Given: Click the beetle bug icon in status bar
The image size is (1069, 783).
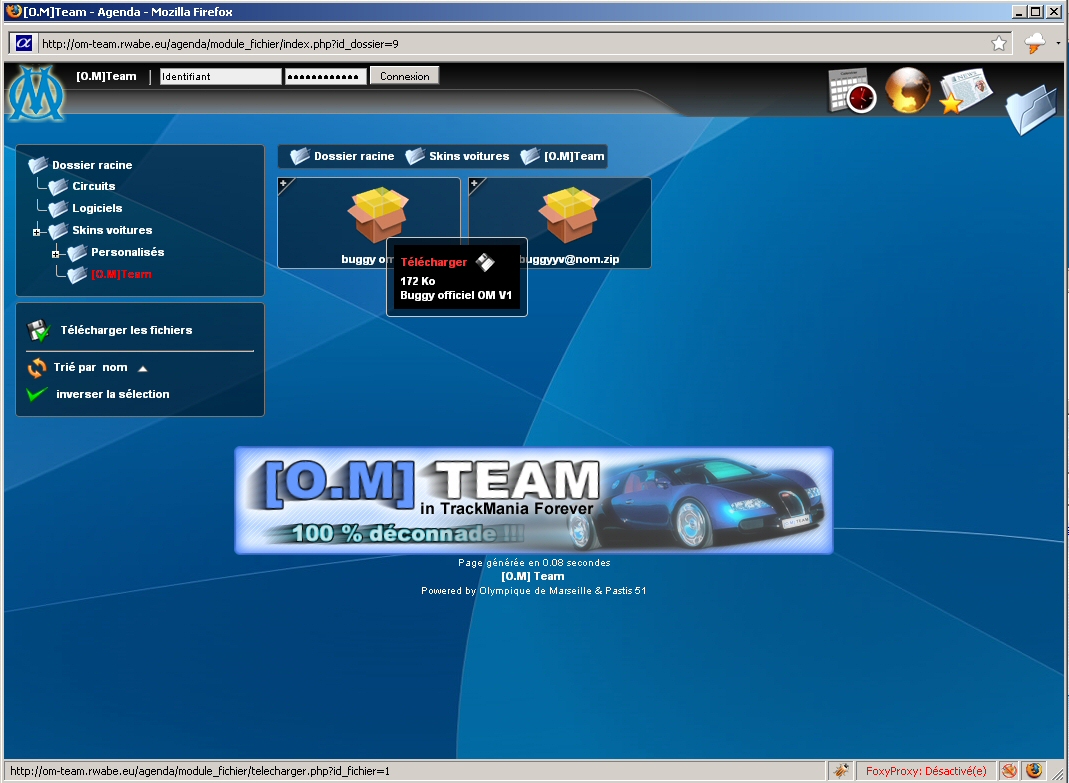Looking at the screenshot, I should (x=841, y=771).
